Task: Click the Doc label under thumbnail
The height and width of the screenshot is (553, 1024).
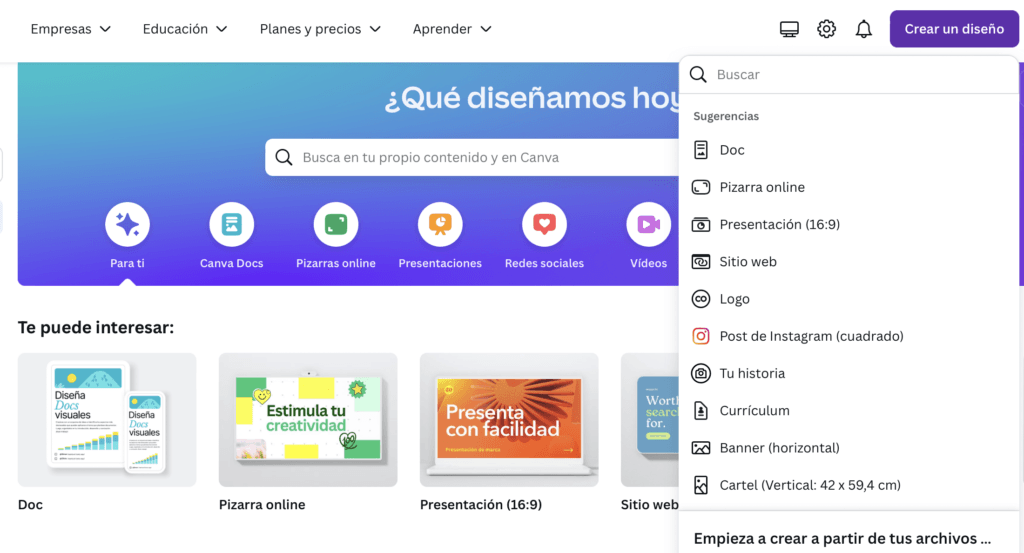Action: tap(30, 505)
